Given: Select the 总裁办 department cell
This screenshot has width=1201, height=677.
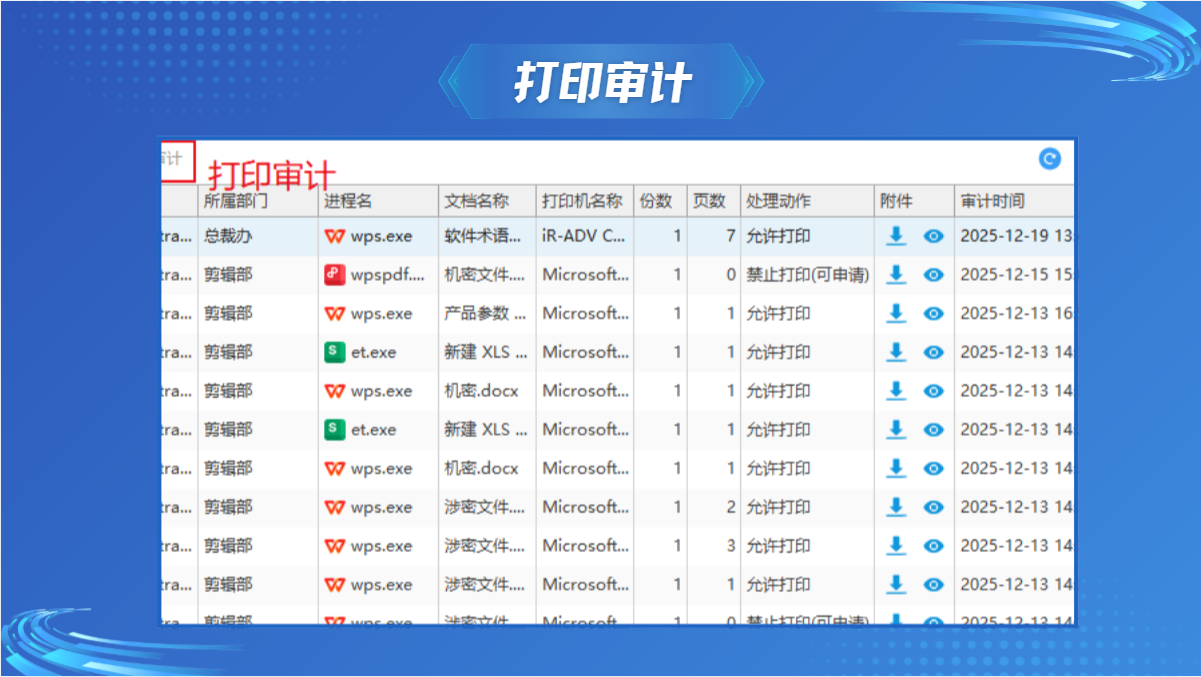Looking at the screenshot, I should click(x=258, y=236).
